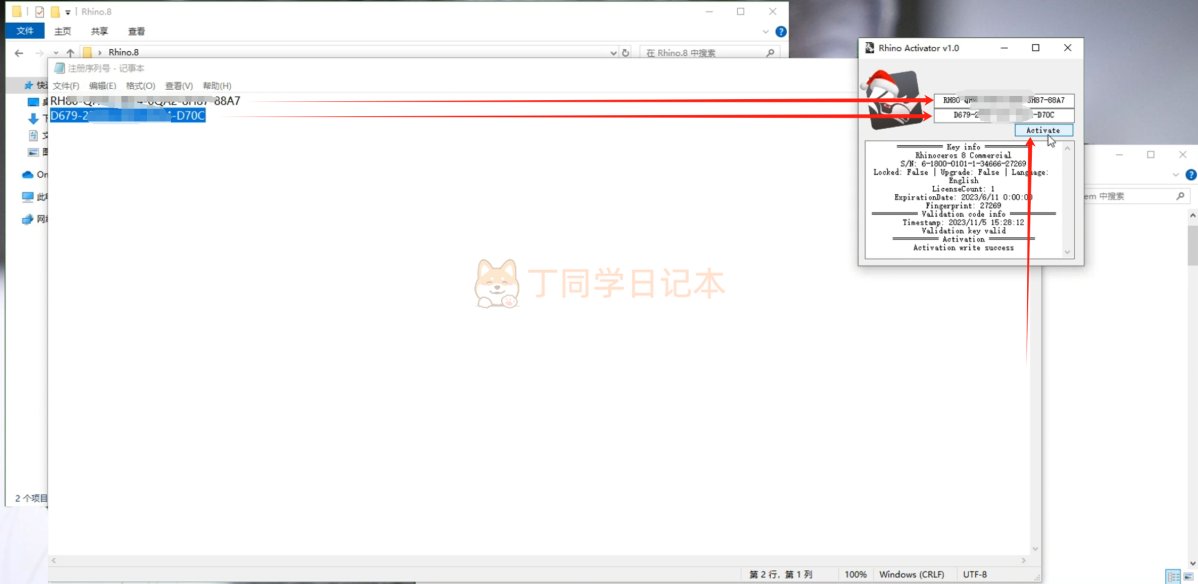
Task: Go forward in Rhino.8 Explorer
Action: (x=40, y=53)
